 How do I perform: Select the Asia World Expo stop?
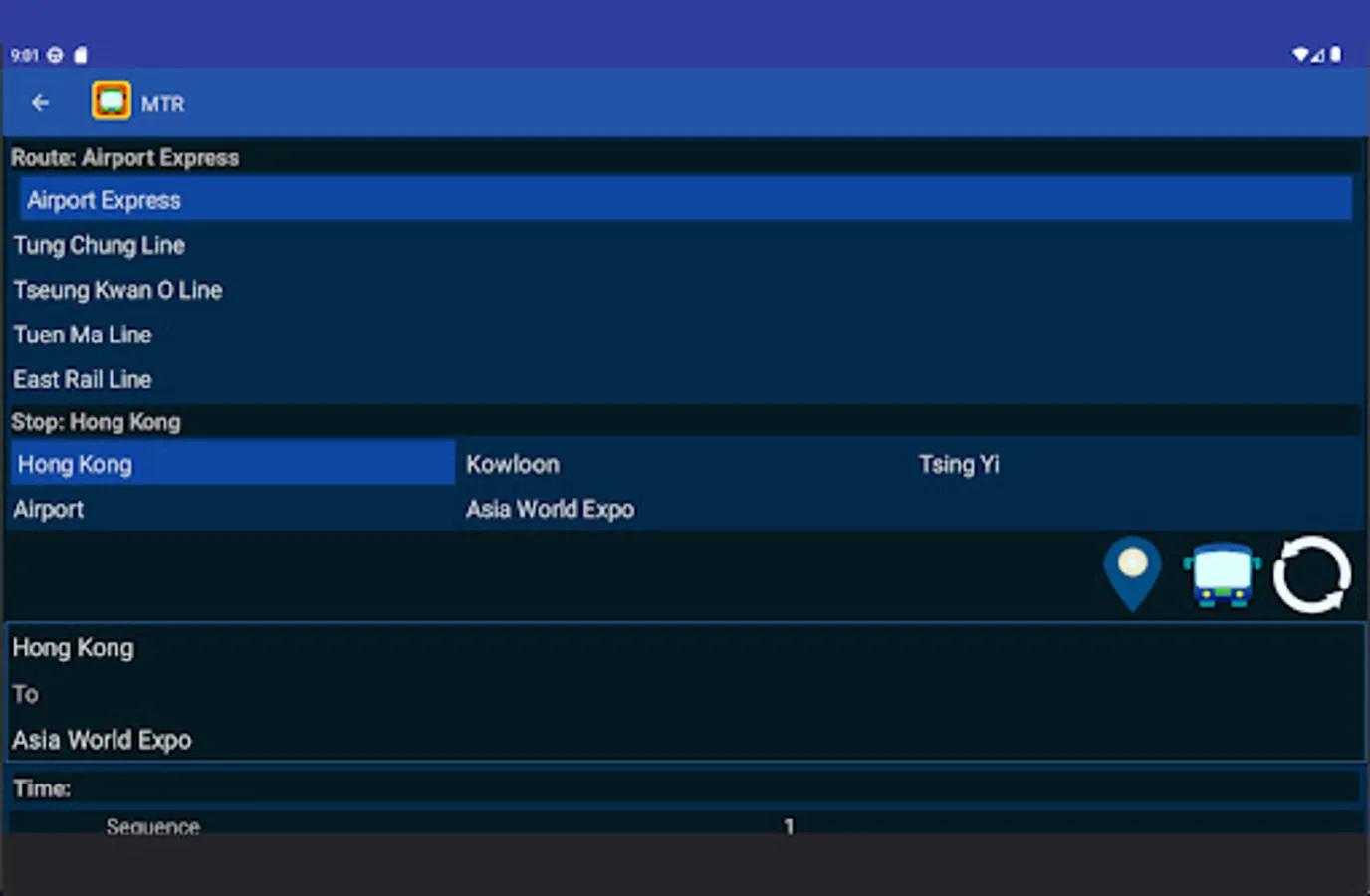pyautogui.click(x=687, y=509)
